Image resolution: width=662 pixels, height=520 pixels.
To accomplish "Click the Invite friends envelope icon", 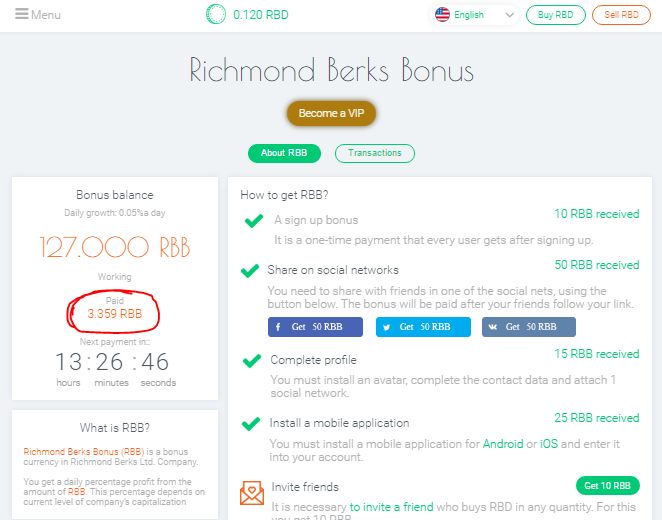I will (x=252, y=493).
